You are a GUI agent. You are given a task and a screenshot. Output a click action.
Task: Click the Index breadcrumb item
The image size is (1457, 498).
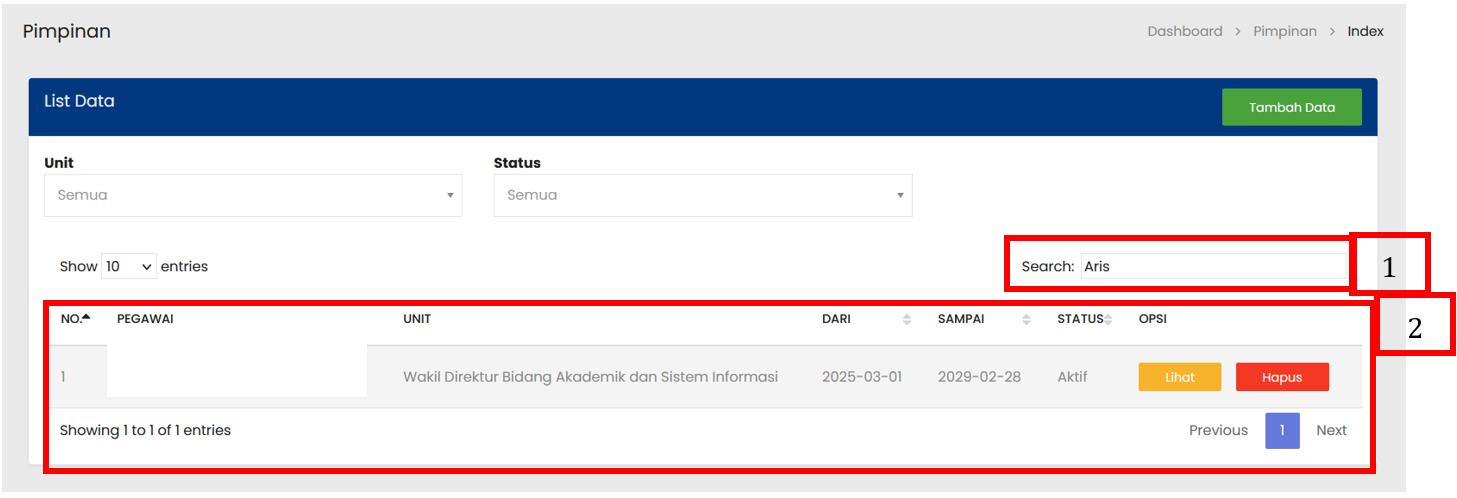pyautogui.click(x=1365, y=32)
